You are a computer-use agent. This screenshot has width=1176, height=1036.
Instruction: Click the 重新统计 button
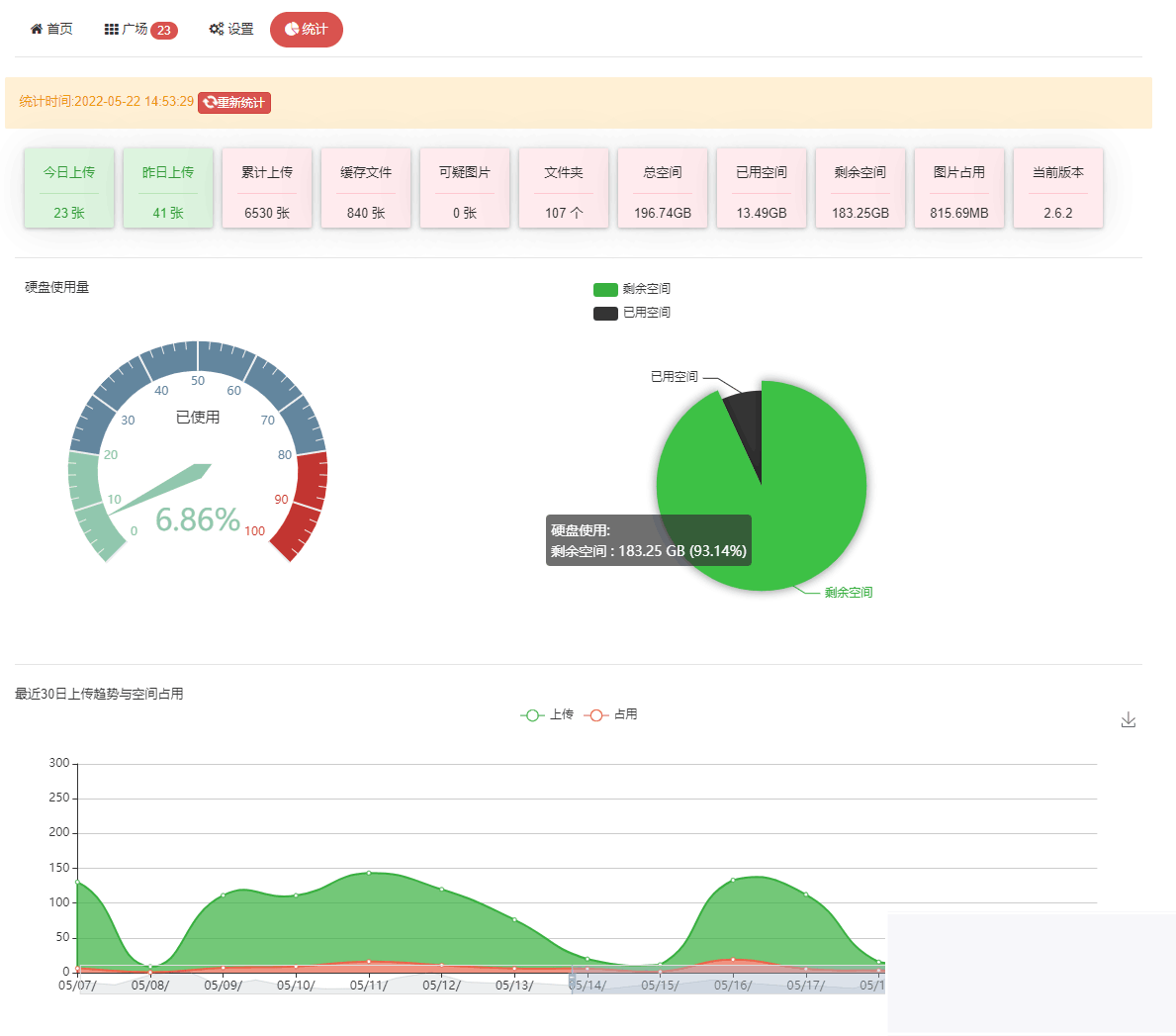click(x=234, y=102)
